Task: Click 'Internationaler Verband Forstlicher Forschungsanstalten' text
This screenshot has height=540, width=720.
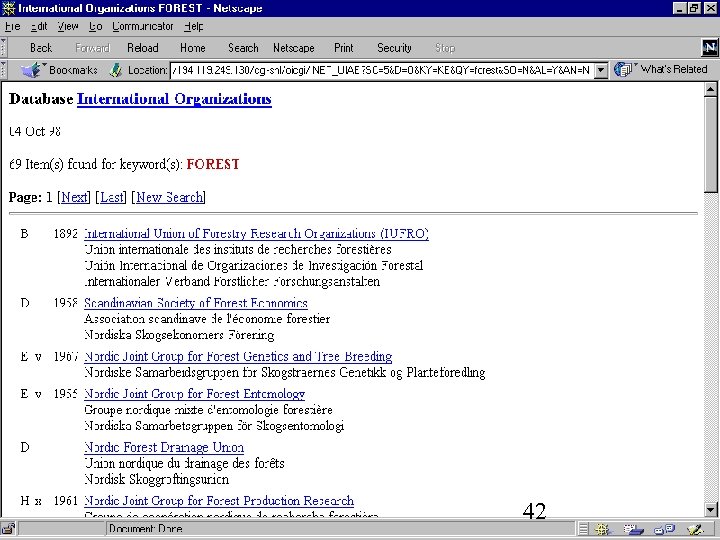Action: click(x=232, y=281)
